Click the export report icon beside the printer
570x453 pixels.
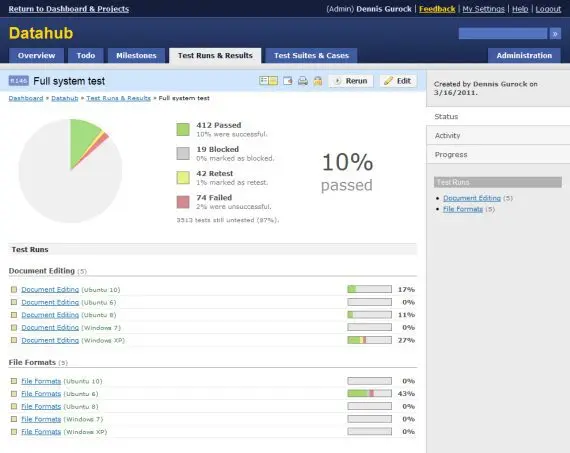coord(288,81)
